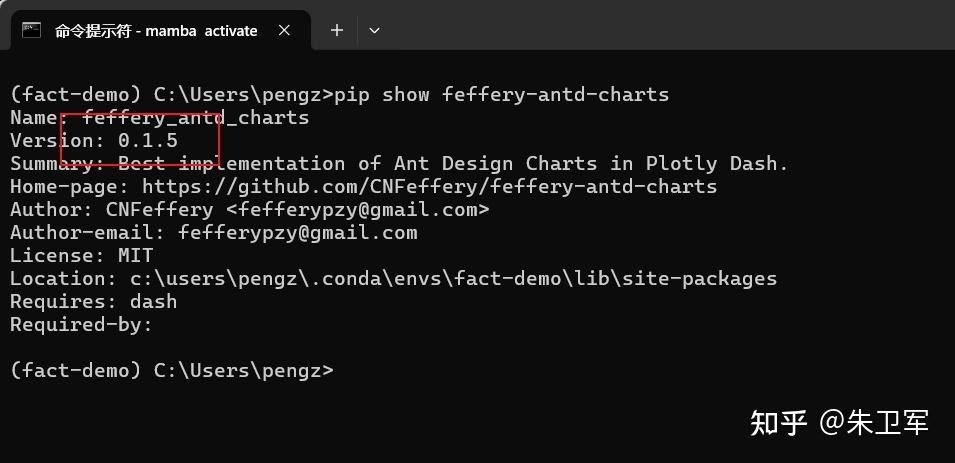Click the Required-by line
Screen dimensions: 955x463
pos(81,324)
